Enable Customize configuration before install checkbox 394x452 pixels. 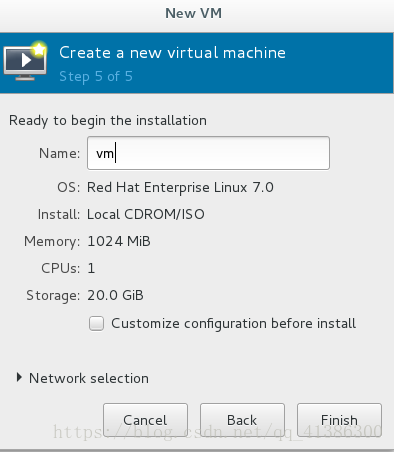96,323
